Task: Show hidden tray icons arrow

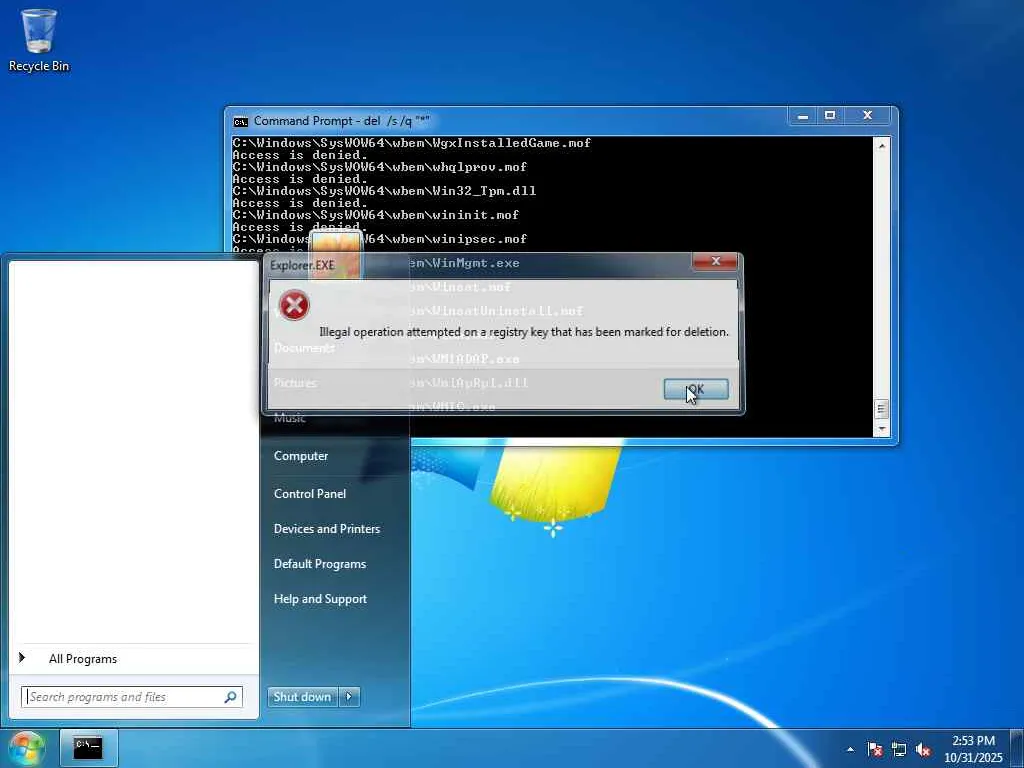Action: point(850,750)
